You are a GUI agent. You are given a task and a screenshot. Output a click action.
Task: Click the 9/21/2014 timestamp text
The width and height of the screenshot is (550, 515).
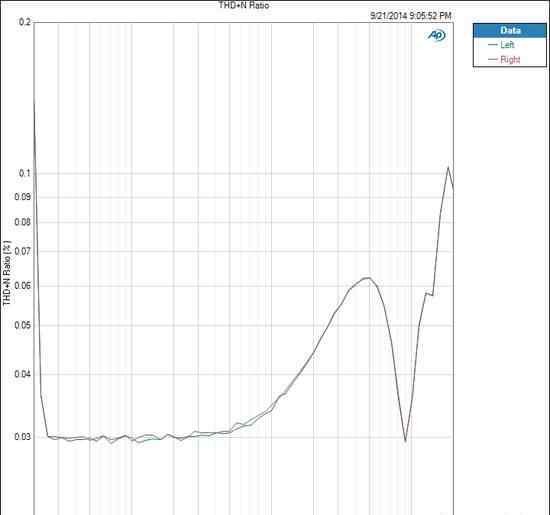coord(410,16)
